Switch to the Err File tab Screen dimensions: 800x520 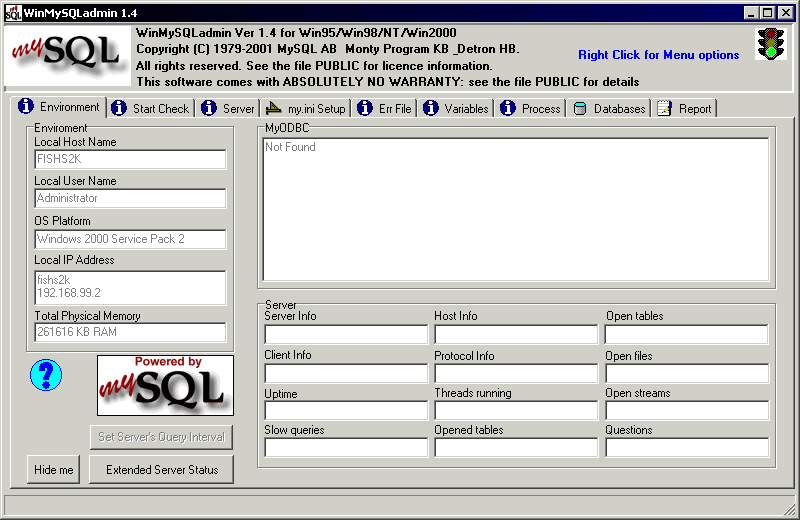(385, 108)
